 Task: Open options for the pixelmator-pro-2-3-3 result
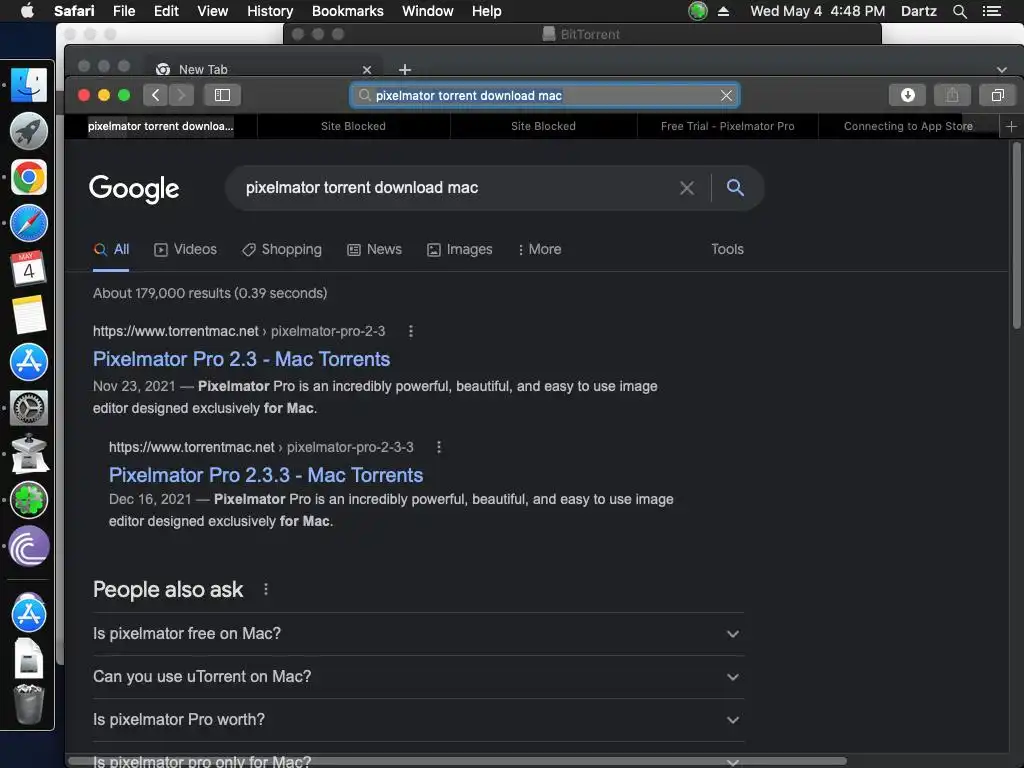[x=439, y=447]
